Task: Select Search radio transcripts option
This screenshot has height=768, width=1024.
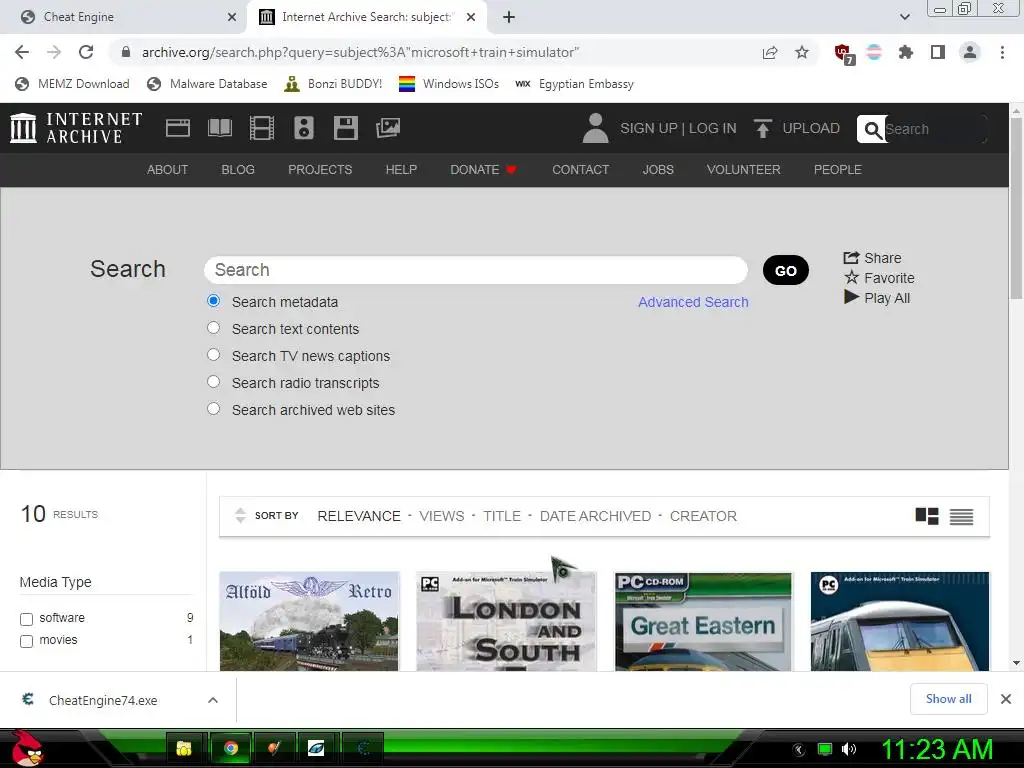Action: pyautogui.click(x=214, y=381)
